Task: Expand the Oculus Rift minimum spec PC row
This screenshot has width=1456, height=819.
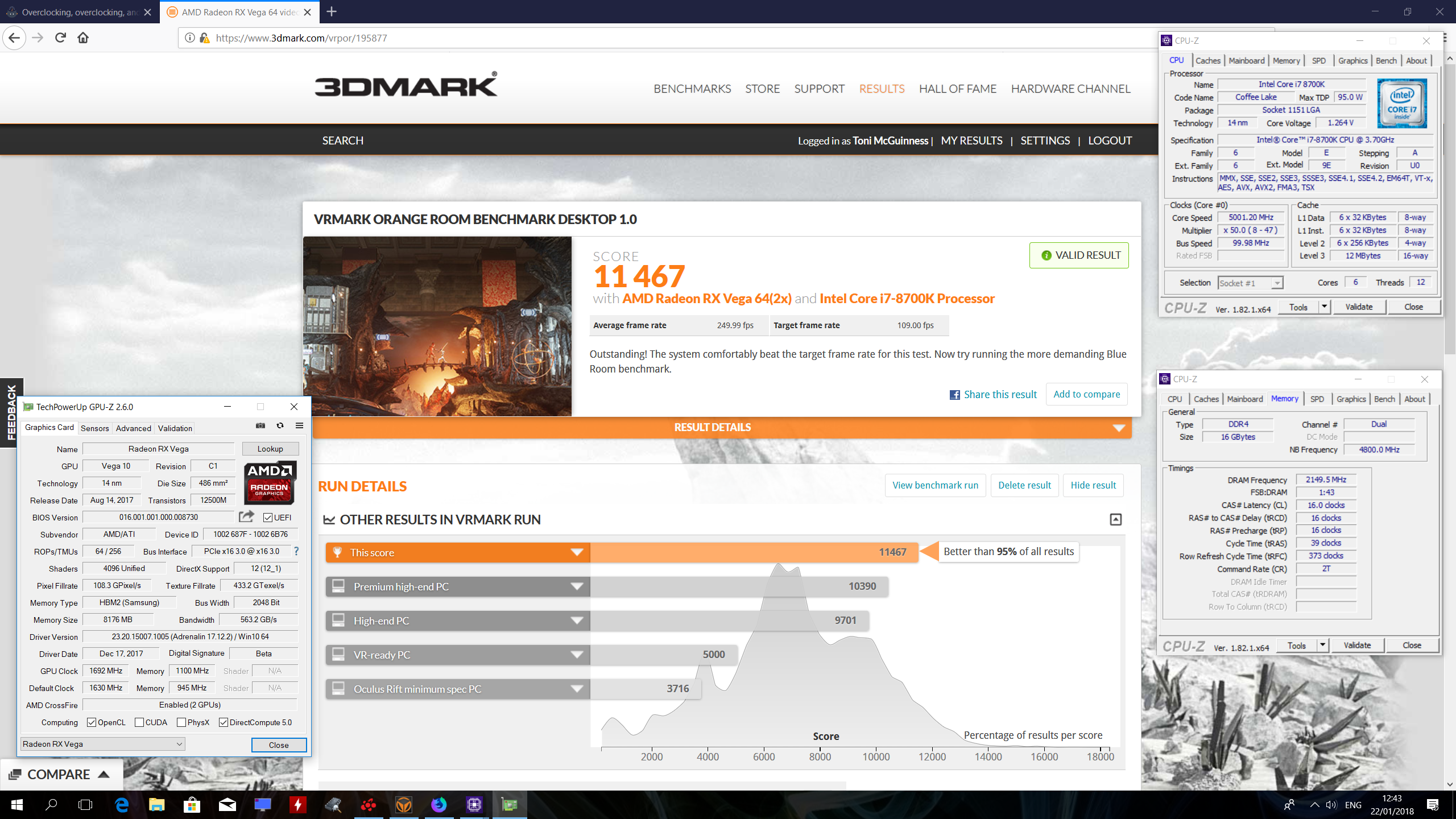Action: [577, 689]
